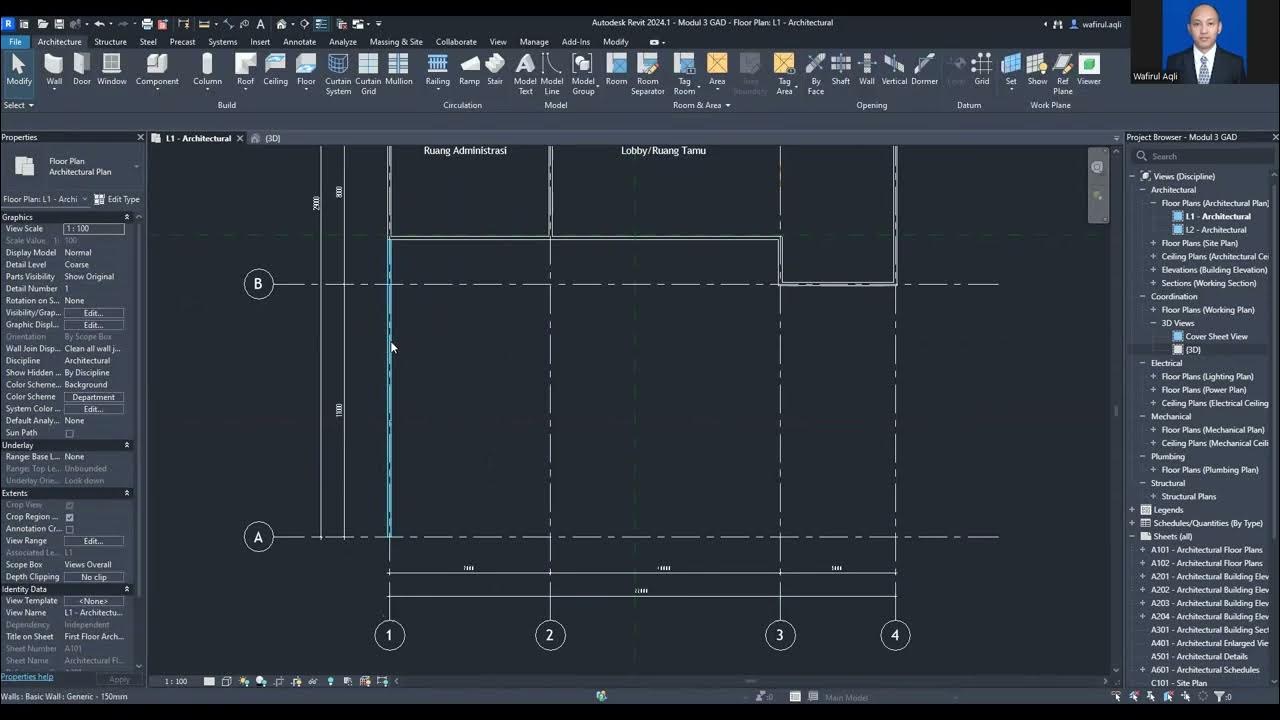Open the Ref Plane tool
This screenshot has width=1280, height=720.
tap(1062, 74)
